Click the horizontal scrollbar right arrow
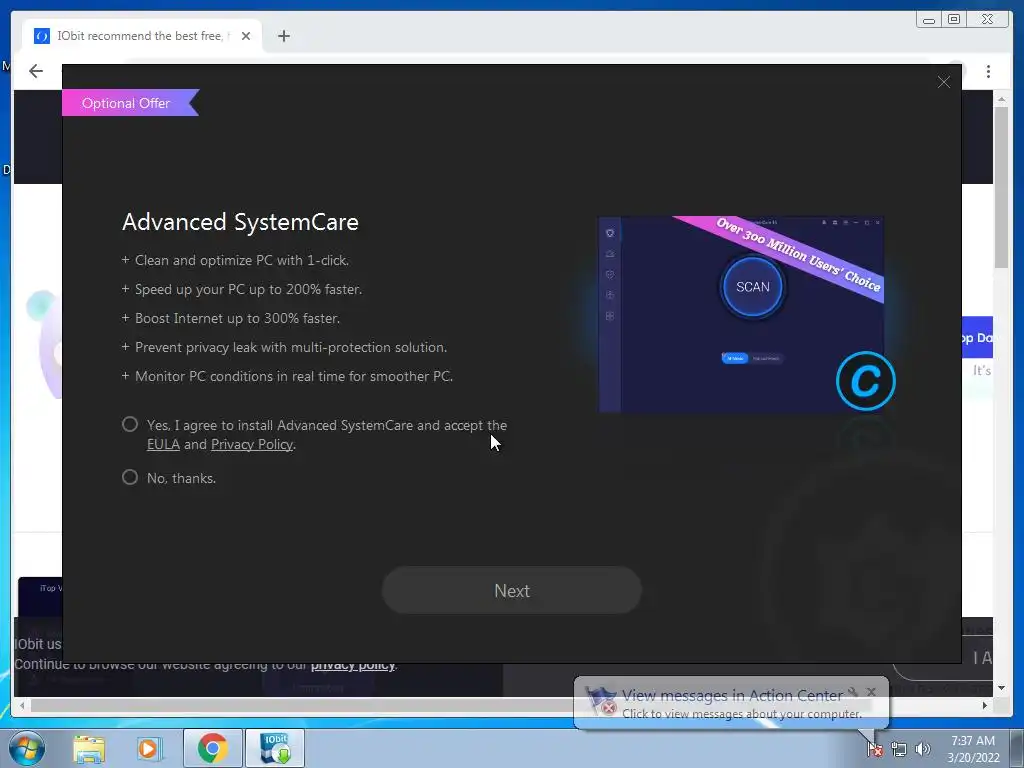Viewport: 1024px width, 768px height. click(x=985, y=705)
